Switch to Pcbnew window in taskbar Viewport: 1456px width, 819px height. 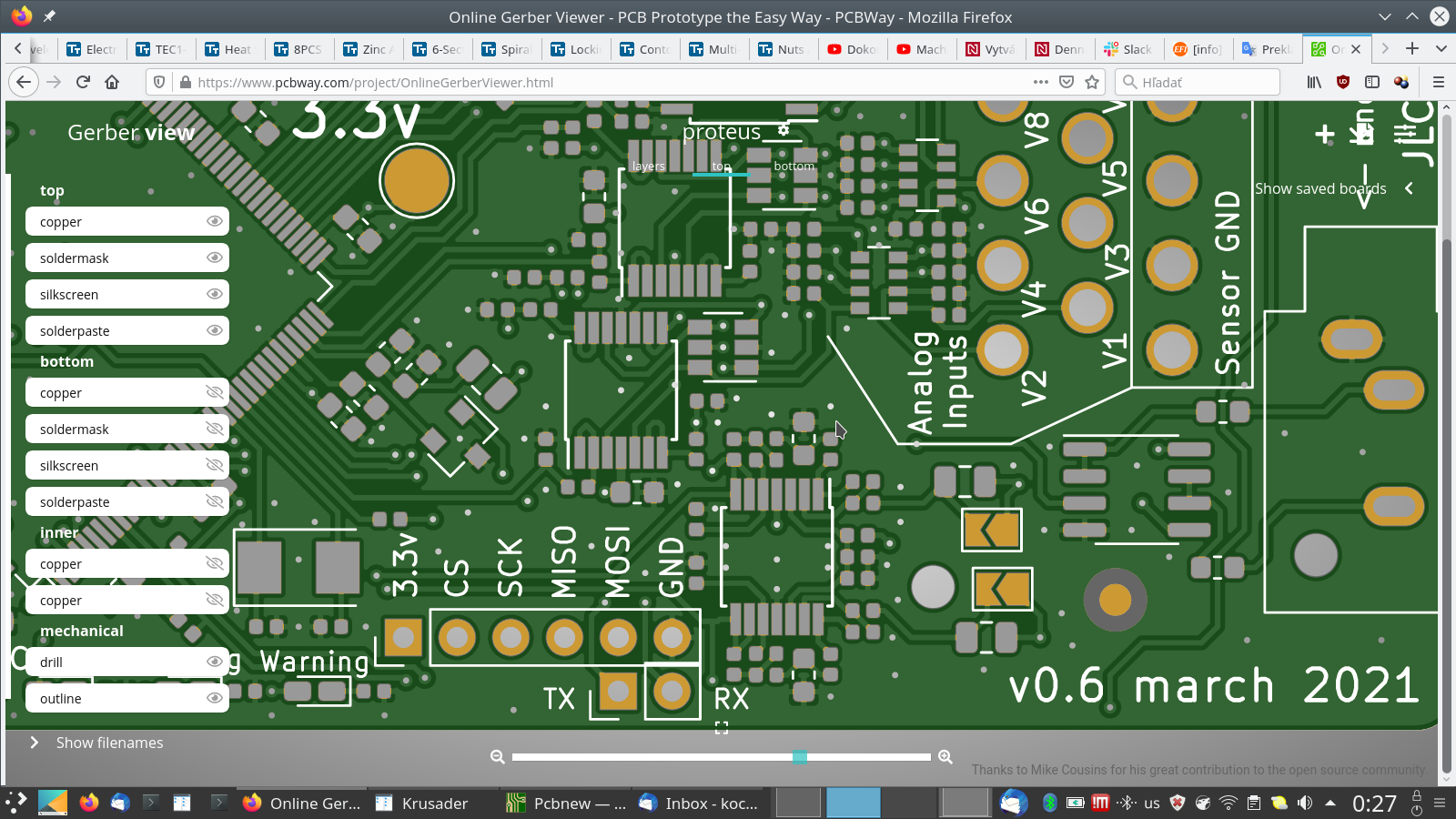click(x=567, y=803)
